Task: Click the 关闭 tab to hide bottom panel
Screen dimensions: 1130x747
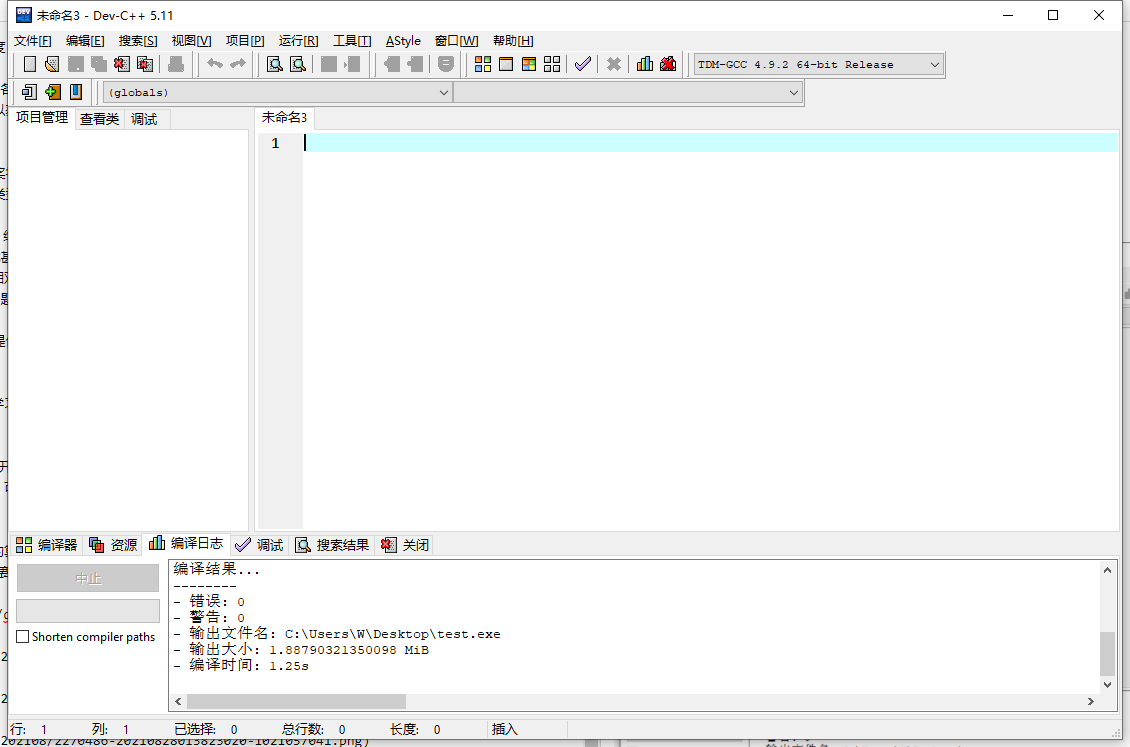Action: pos(405,545)
